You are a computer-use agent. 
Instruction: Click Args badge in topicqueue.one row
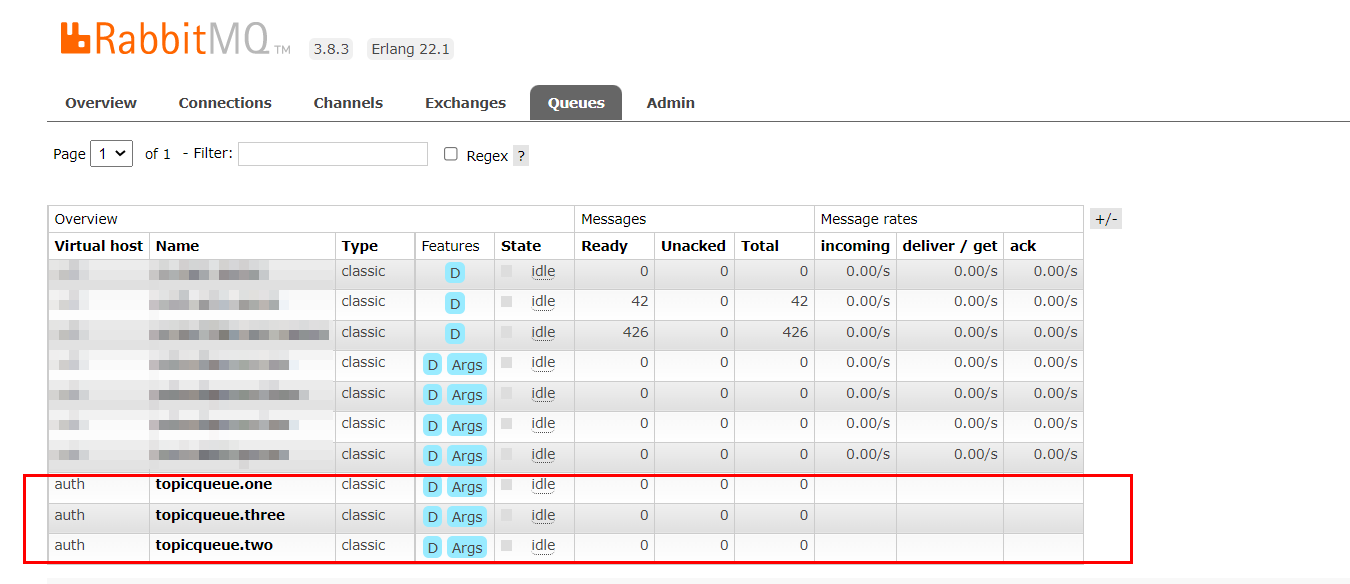[x=467, y=487]
